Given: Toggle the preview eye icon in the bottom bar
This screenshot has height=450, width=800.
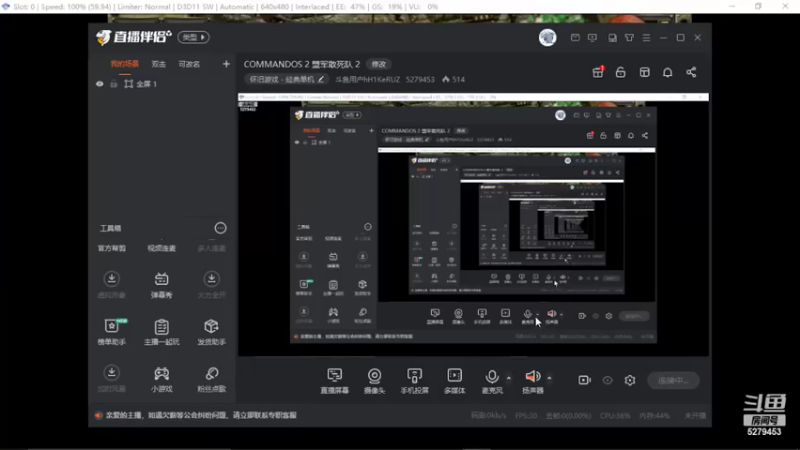Looking at the screenshot, I should click(607, 380).
